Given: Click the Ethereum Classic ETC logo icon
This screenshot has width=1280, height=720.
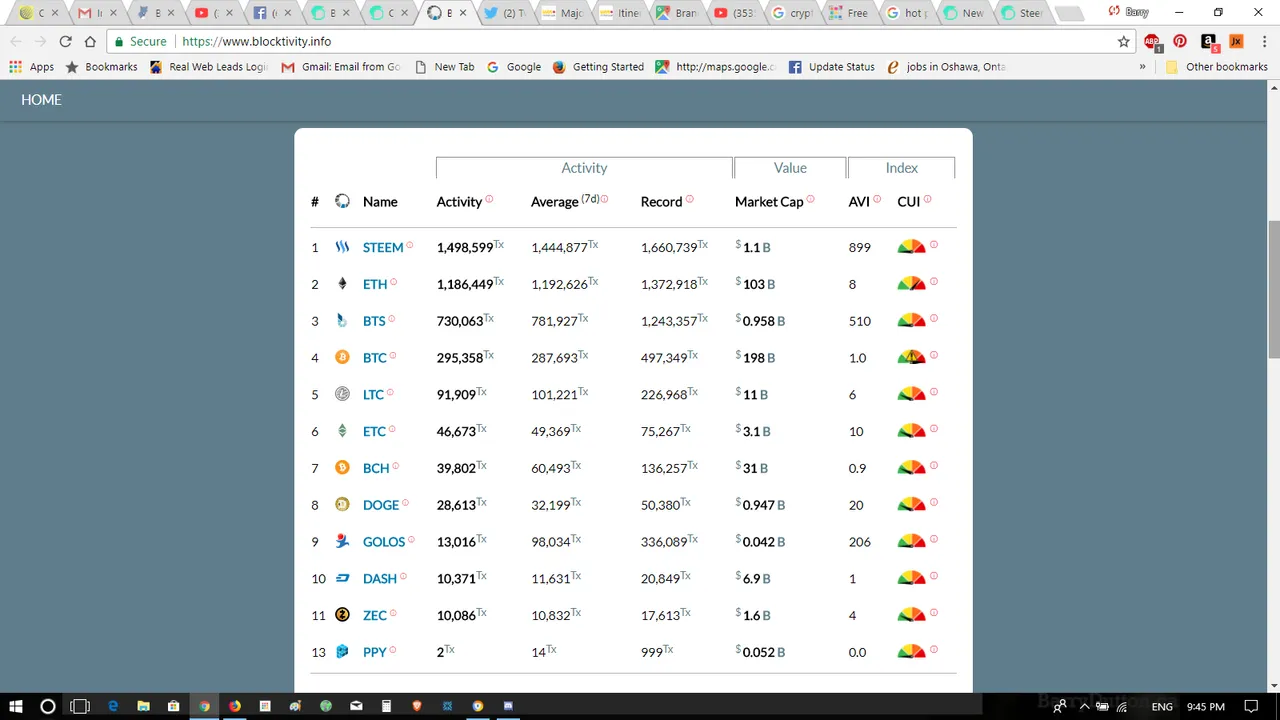Looking at the screenshot, I should click(342, 431).
